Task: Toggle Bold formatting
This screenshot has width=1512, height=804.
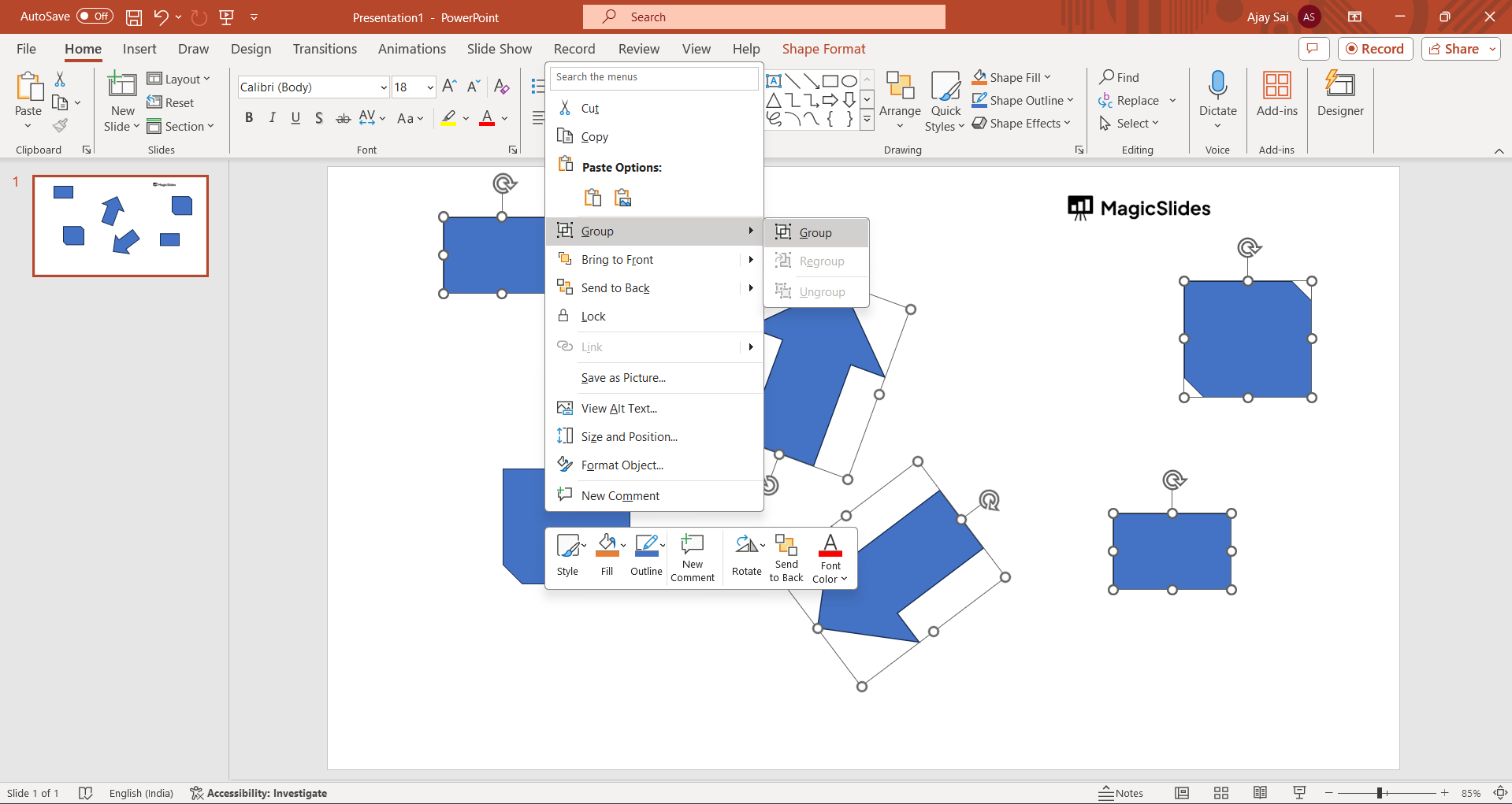Action: [x=249, y=118]
